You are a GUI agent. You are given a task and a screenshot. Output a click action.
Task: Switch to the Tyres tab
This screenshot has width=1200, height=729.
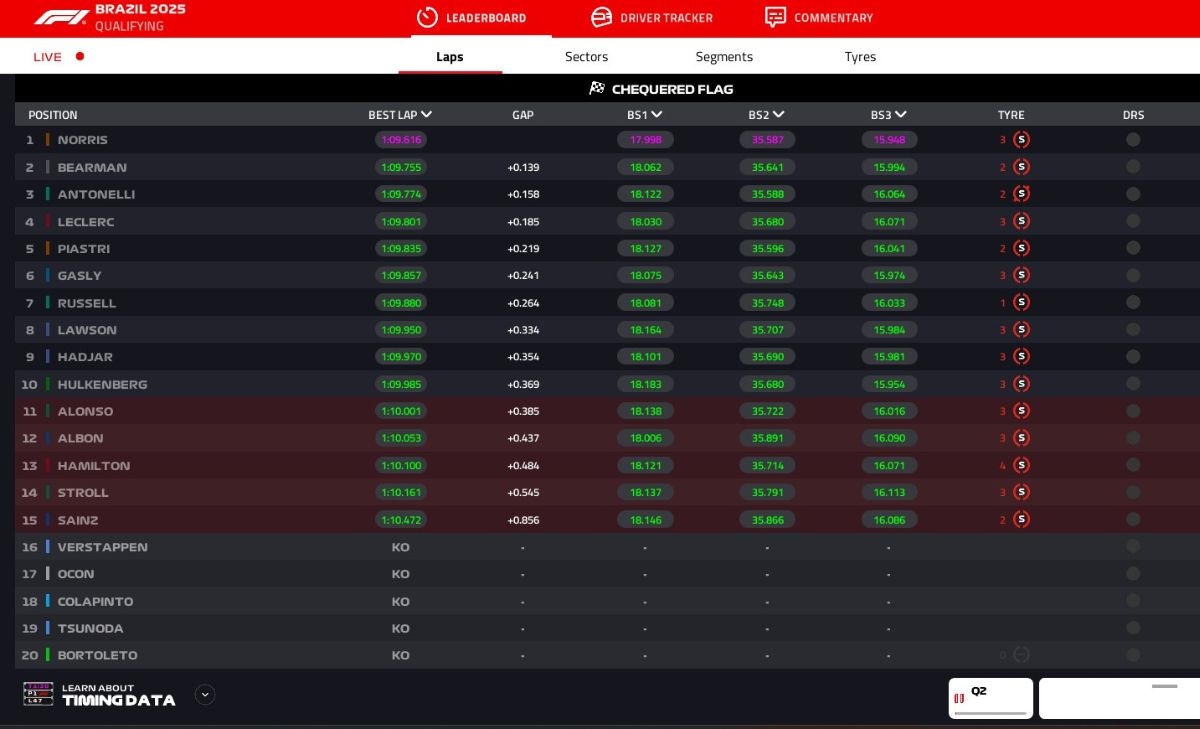tap(859, 57)
